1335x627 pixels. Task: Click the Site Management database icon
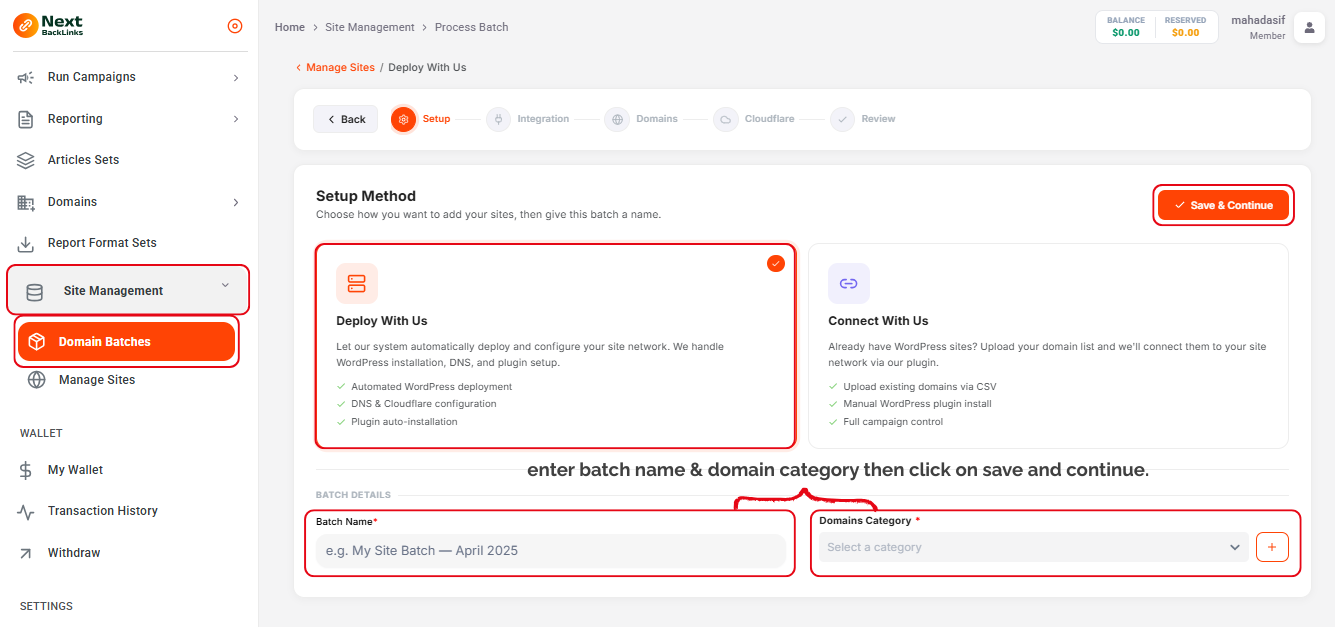click(34, 292)
